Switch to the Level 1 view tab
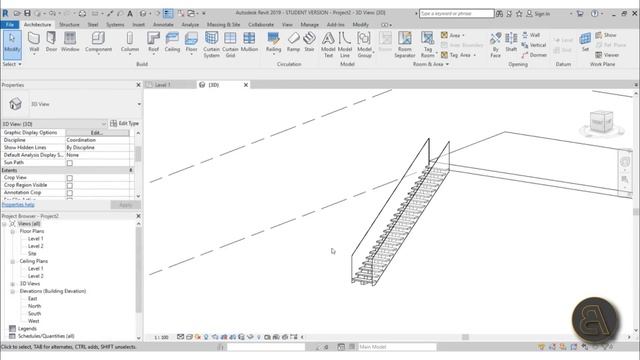This screenshot has height=360, width=640. coord(162,85)
